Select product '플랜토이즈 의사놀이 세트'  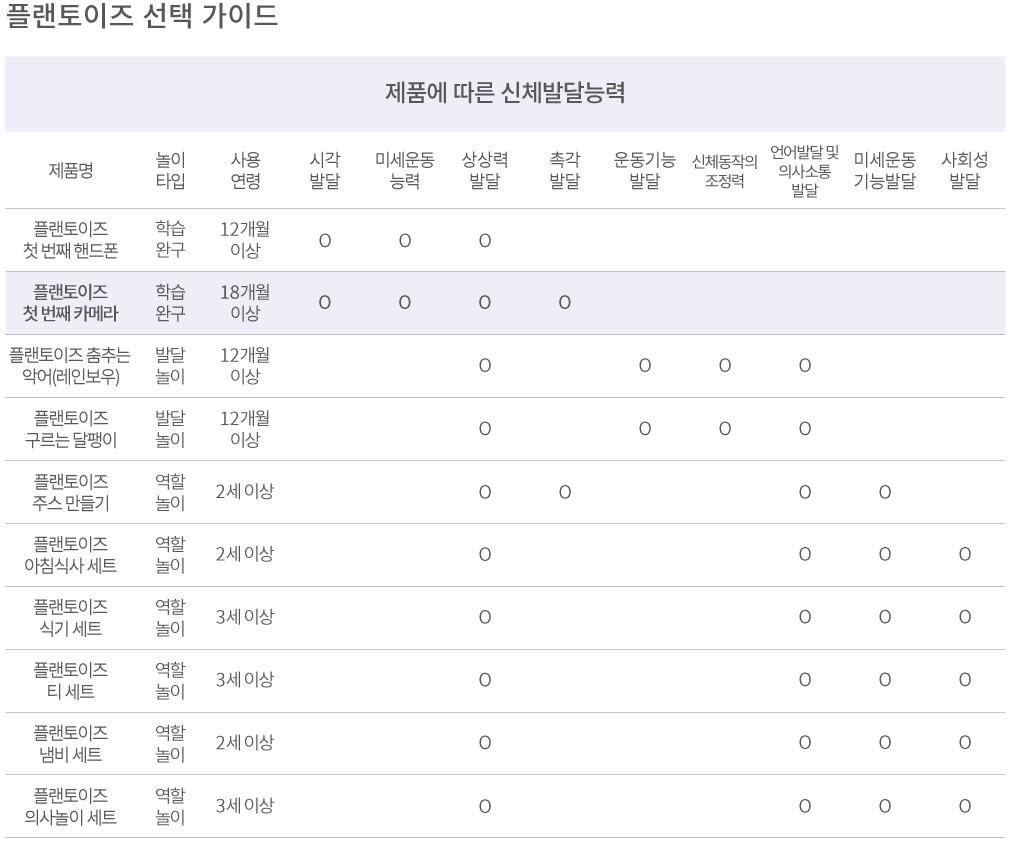[71, 806]
